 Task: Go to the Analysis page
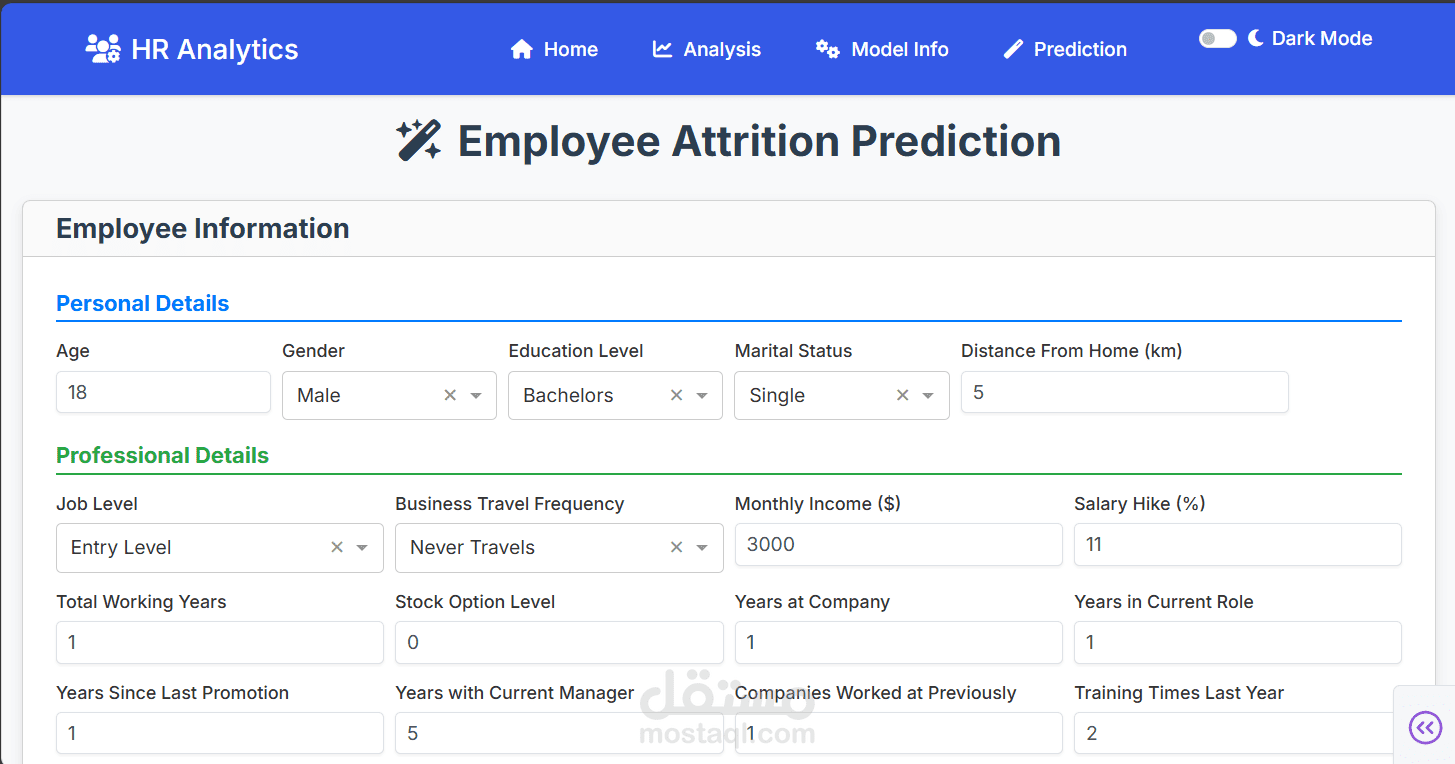point(721,49)
